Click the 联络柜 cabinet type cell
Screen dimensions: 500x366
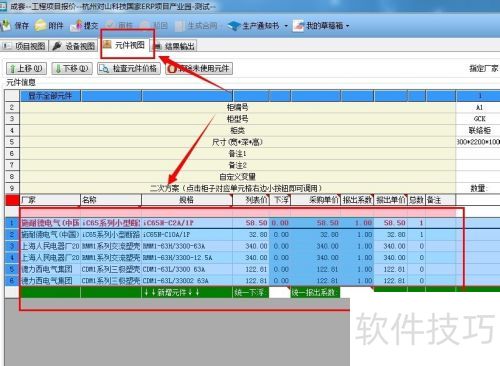click(478, 130)
